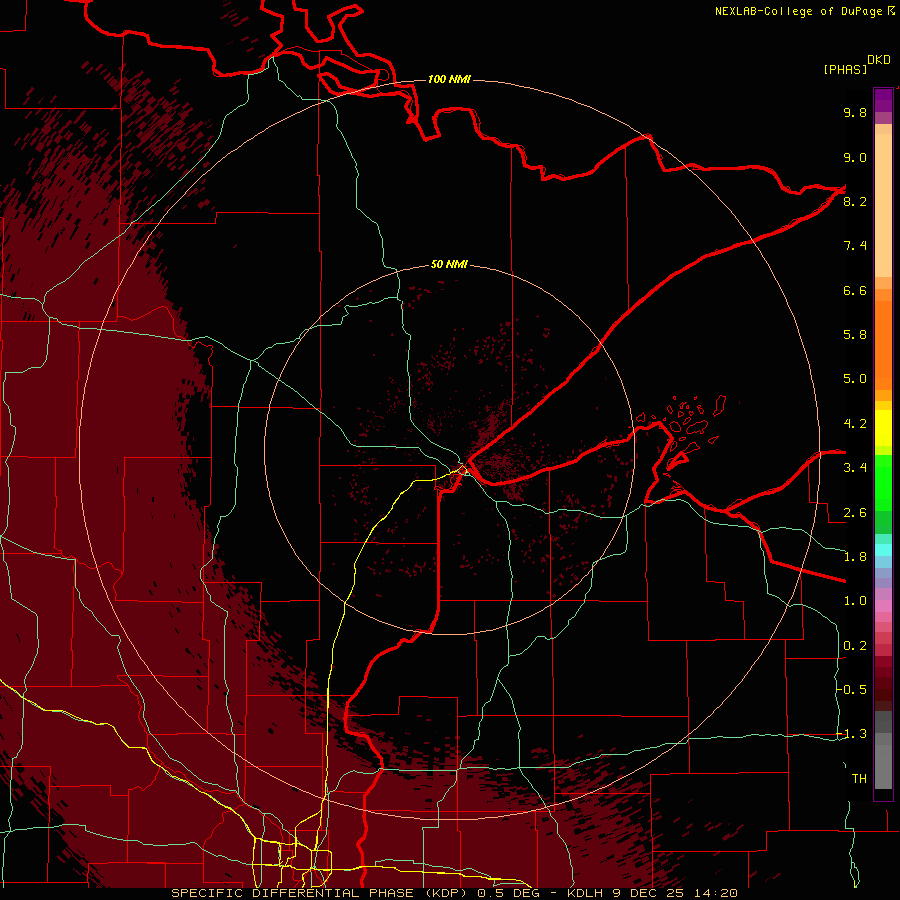This screenshot has width=900, height=900.
Task: Click the 1.0 scale value
Action: point(855,601)
